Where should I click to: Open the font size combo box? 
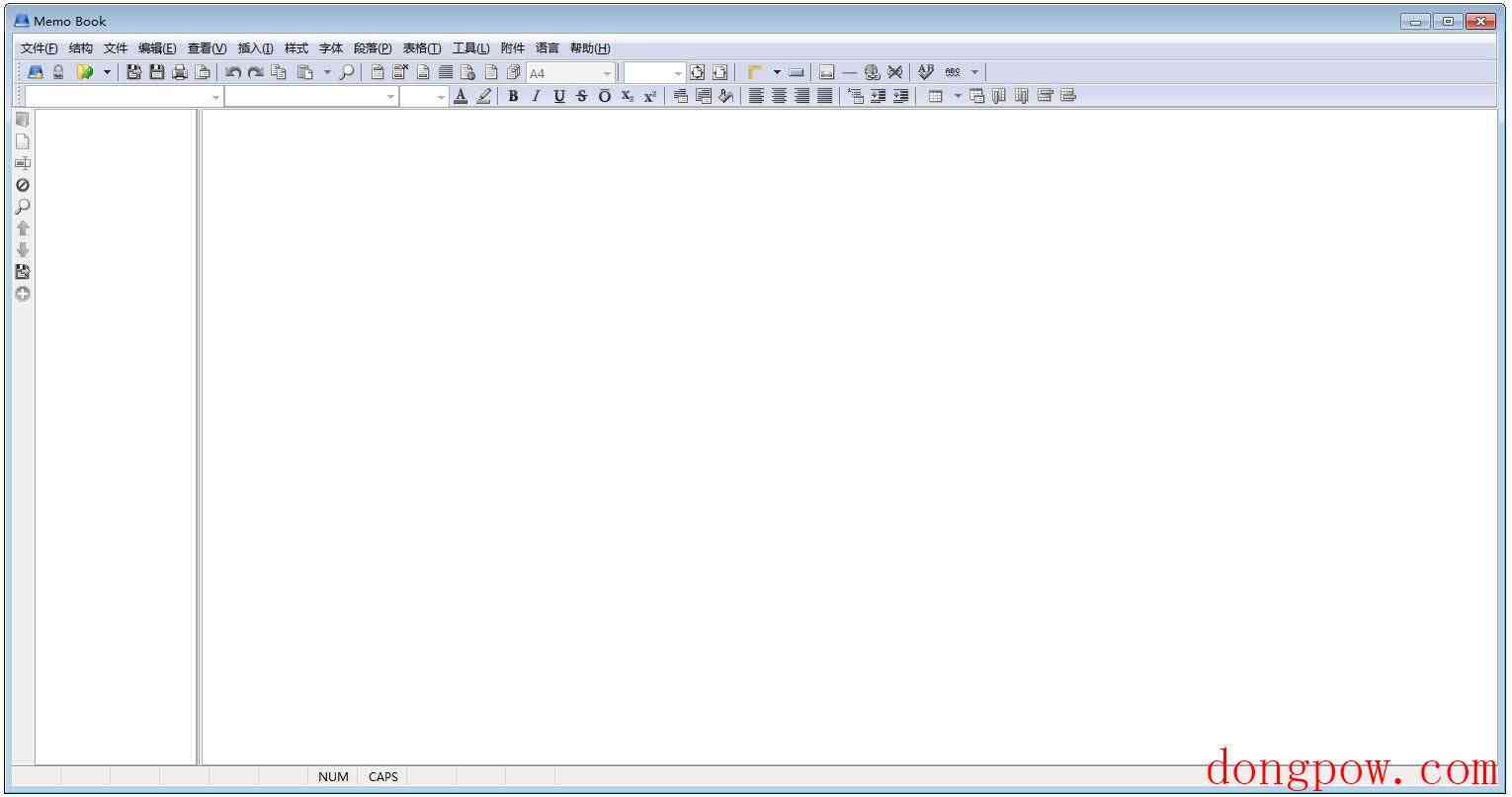[x=424, y=97]
